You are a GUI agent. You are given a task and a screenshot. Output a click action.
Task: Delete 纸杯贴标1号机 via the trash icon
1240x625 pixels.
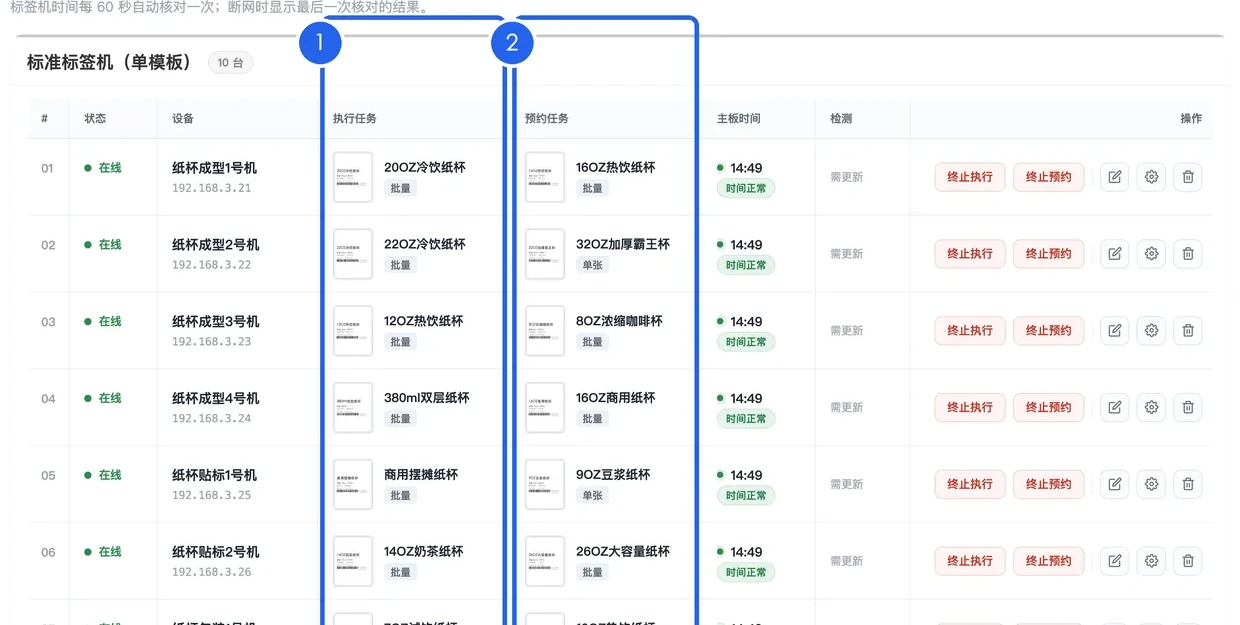[1188, 484]
